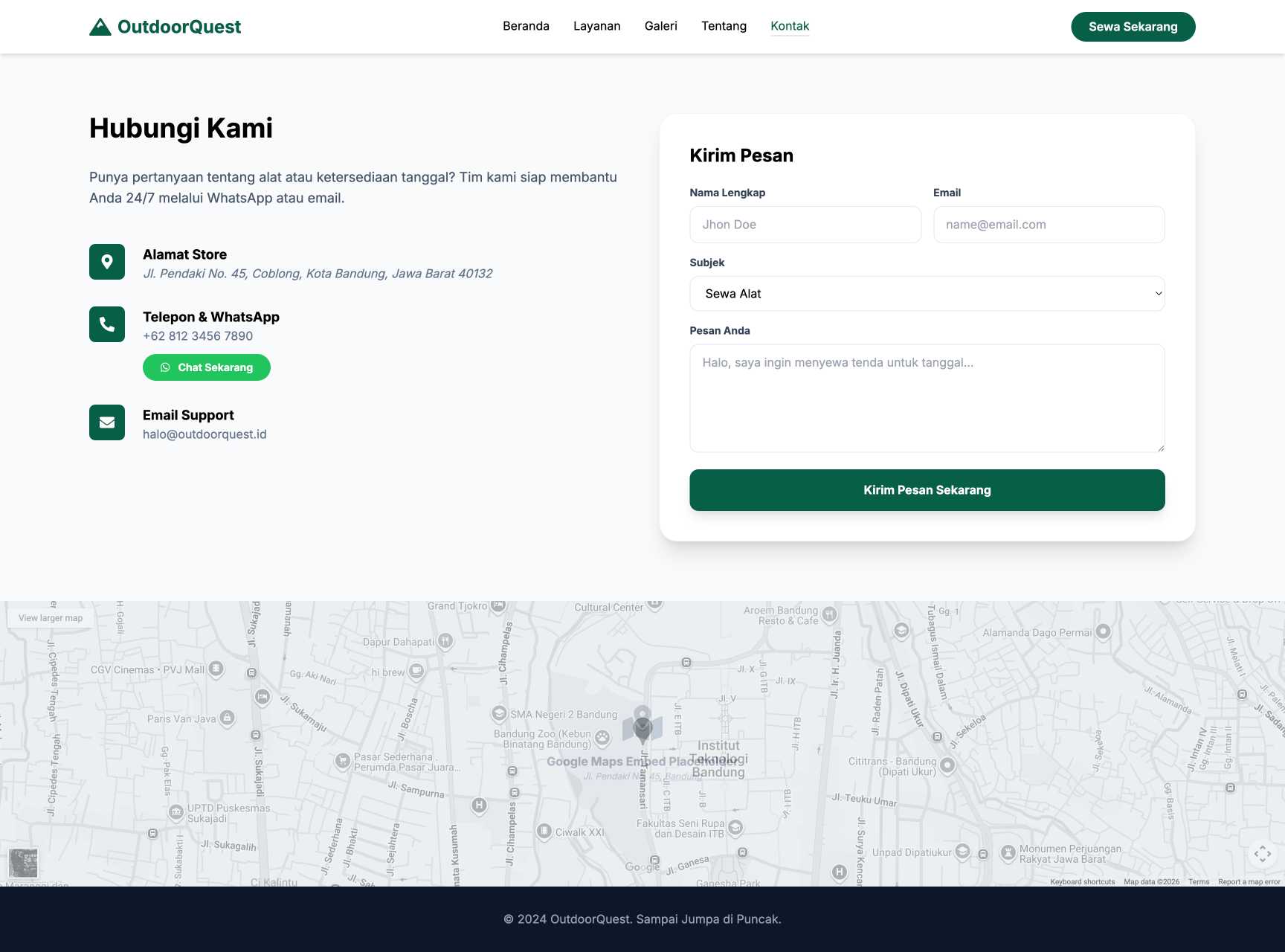Image resolution: width=1285 pixels, height=952 pixels.
Task: Open the Beranda menu item
Action: click(x=526, y=26)
